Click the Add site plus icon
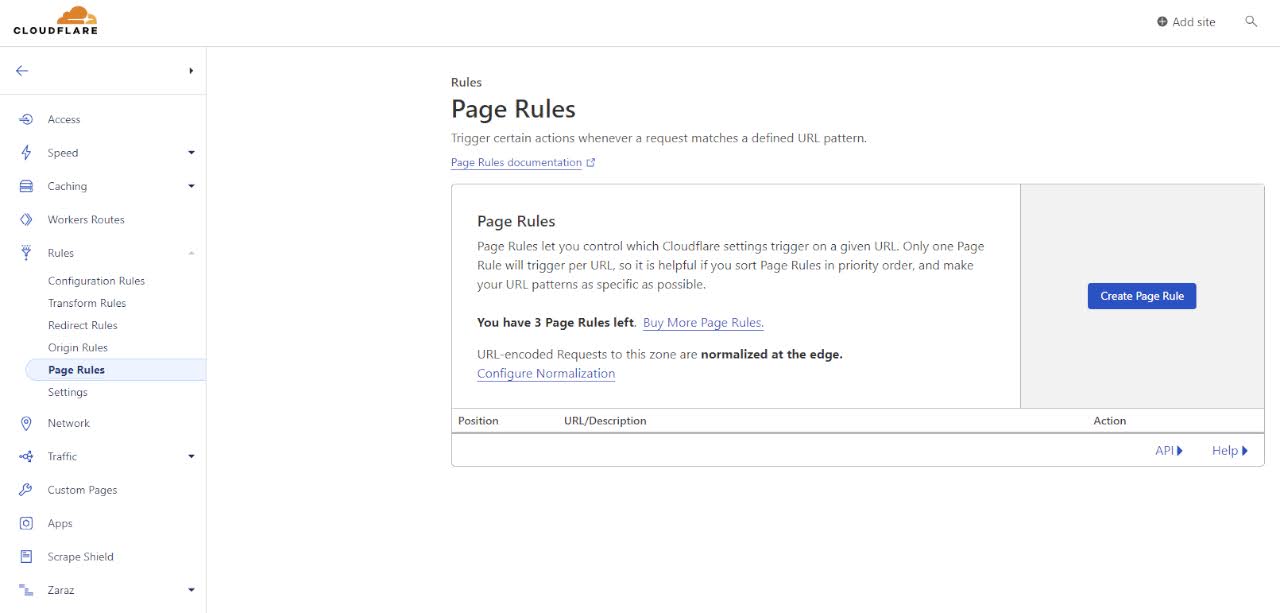The image size is (1280, 613). [1162, 22]
